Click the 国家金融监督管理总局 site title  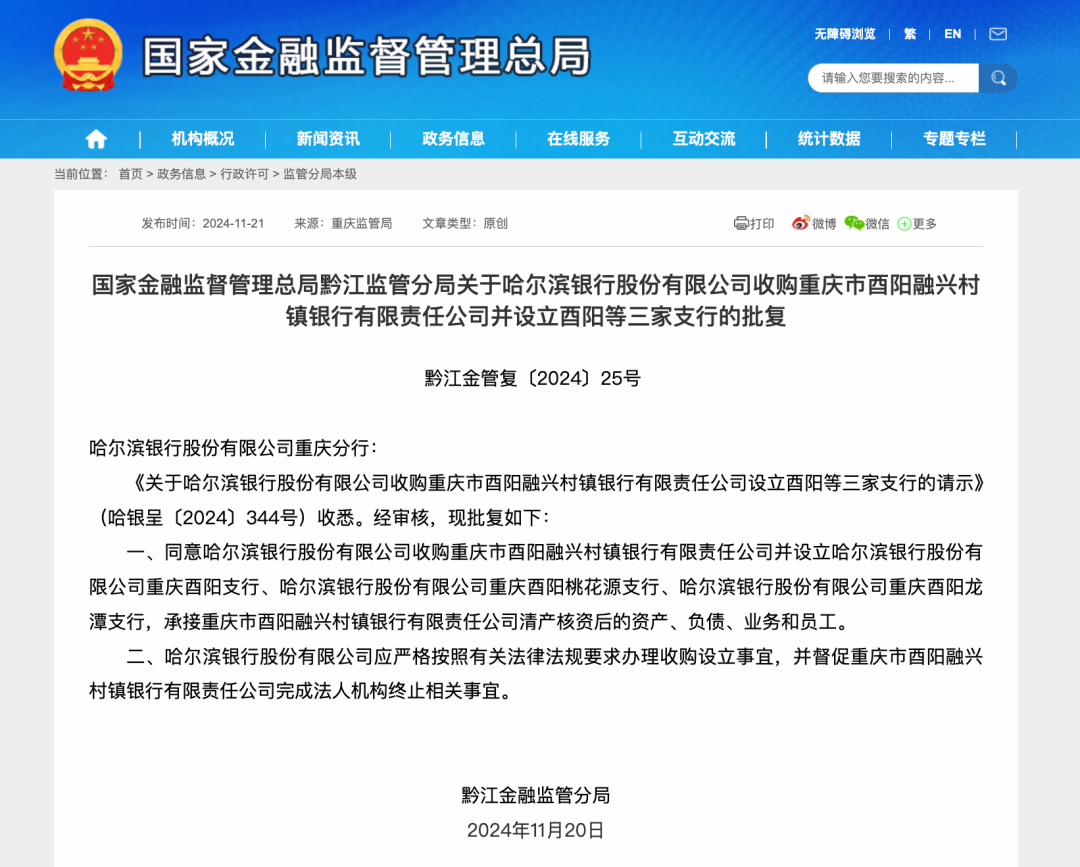367,56
